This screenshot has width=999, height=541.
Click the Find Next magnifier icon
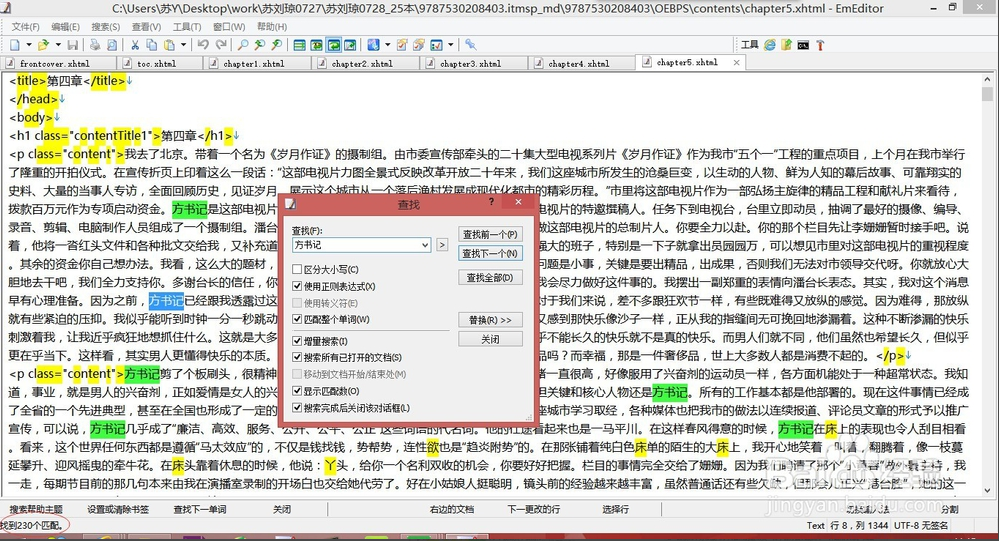pyautogui.click(x=259, y=45)
